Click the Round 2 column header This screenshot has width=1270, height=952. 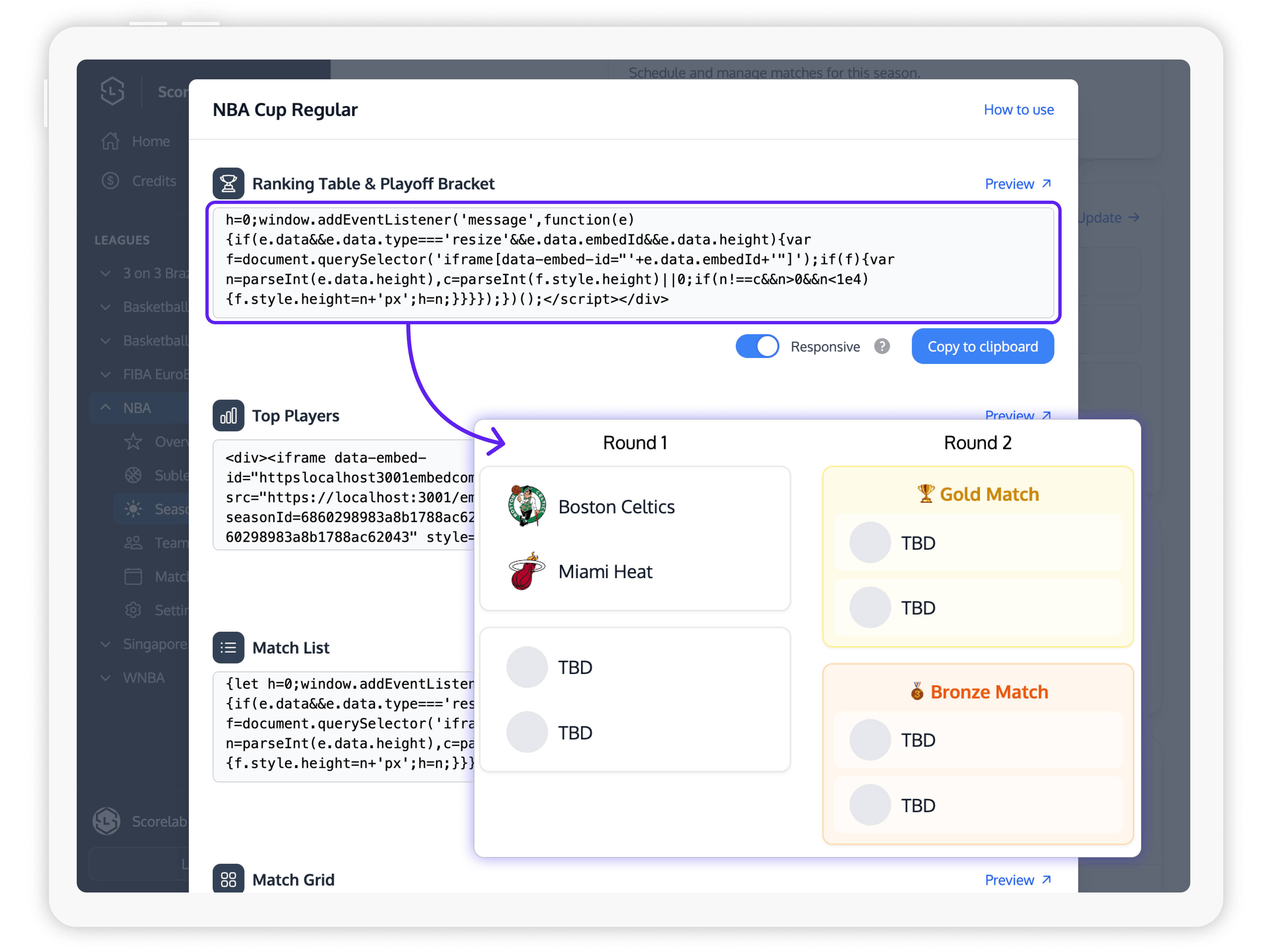coord(978,442)
